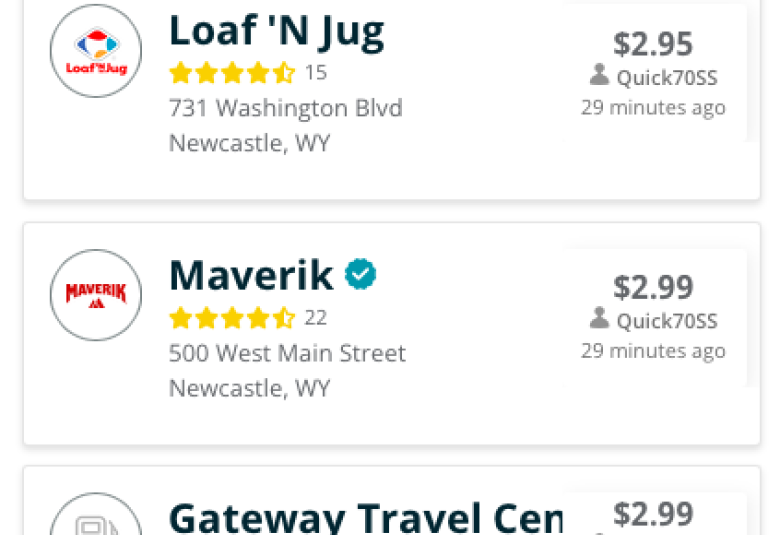This screenshot has width=780, height=535.
Task: View Maverik's 22 reviews count
Action: (x=316, y=318)
